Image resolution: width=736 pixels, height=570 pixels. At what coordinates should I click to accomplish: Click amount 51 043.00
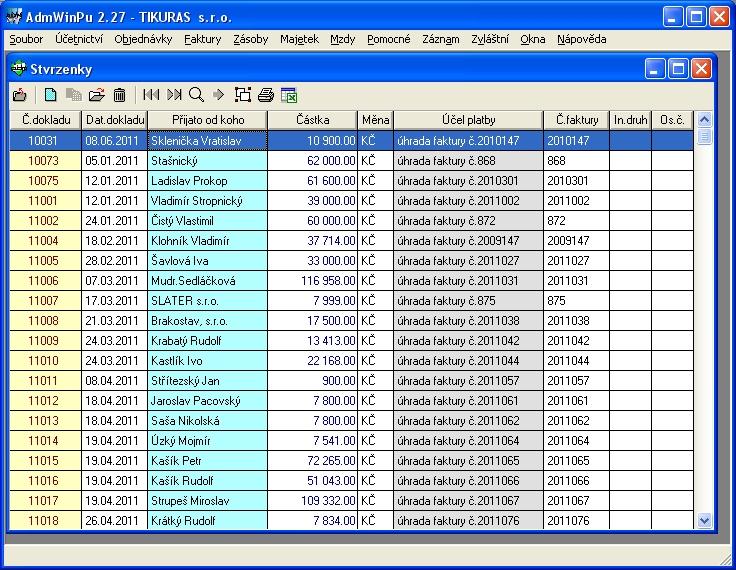click(x=312, y=481)
